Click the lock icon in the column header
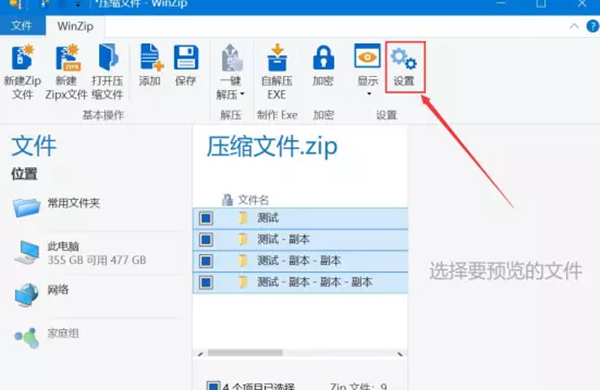 (x=227, y=199)
